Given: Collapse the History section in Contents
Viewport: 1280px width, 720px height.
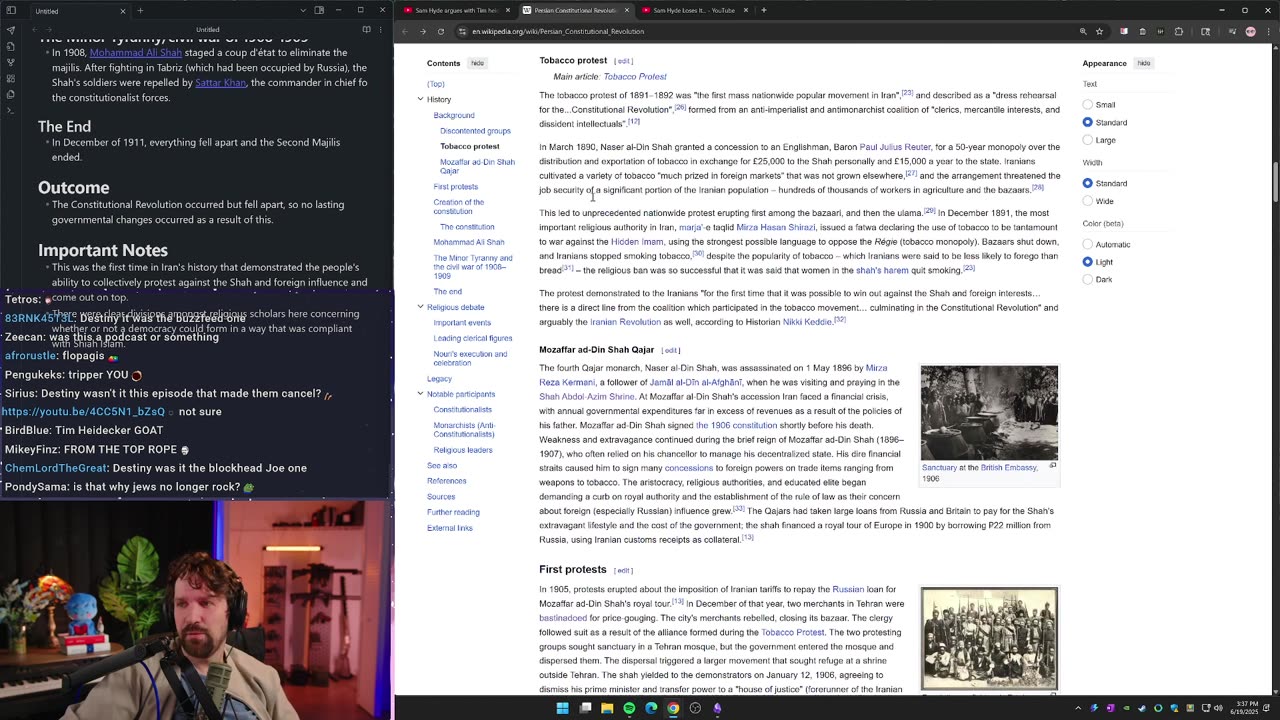Looking at the screenshot, I should [420, 99].
